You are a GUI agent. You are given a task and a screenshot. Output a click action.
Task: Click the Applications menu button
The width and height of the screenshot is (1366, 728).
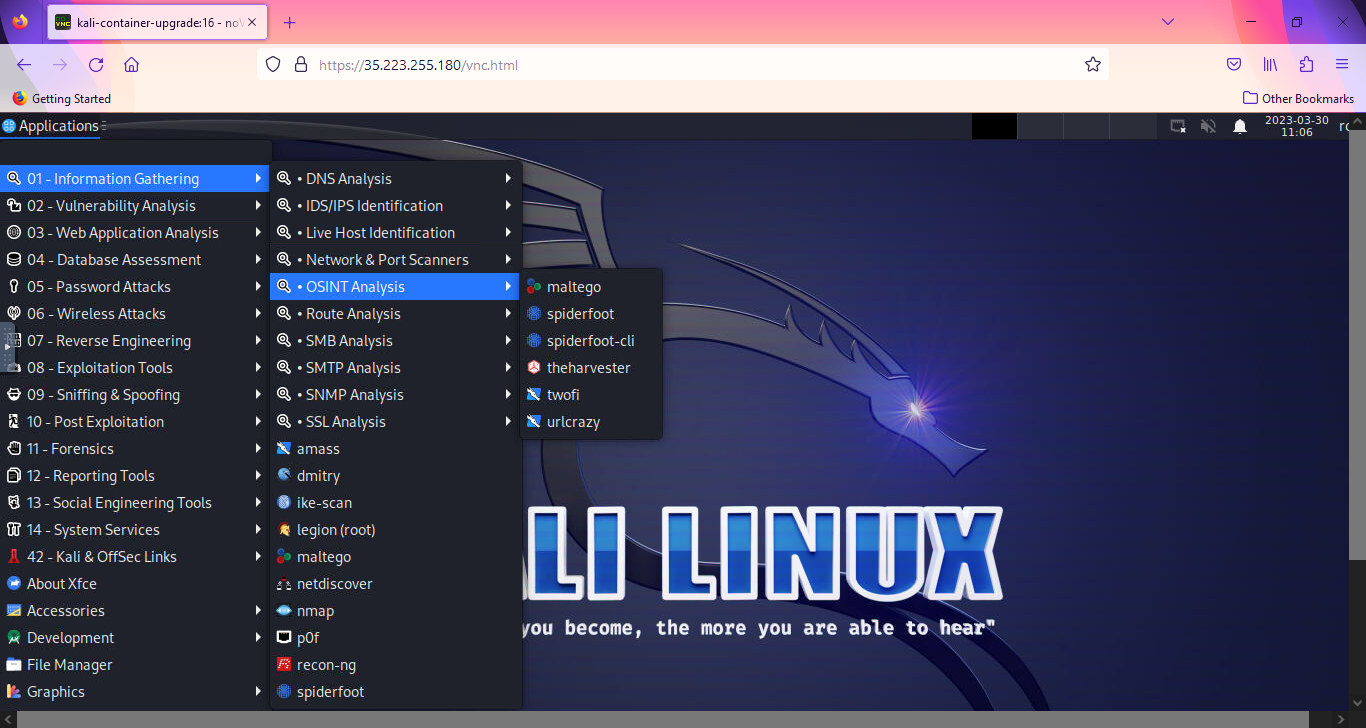point(52,126)
